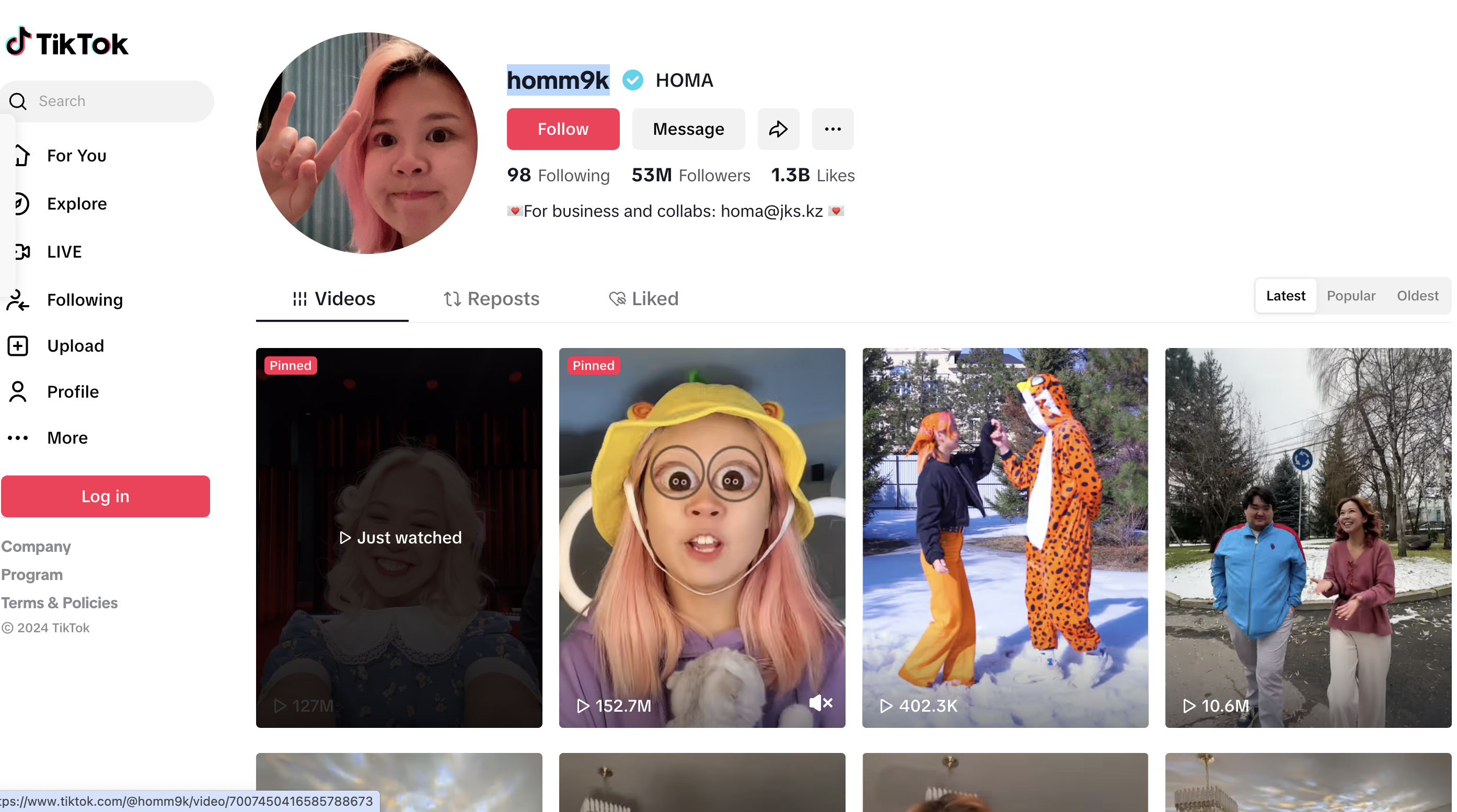Viewport: 1457px width, 812px height.
Task: Expand the Terms & Policies footer section
Action: 60,603
